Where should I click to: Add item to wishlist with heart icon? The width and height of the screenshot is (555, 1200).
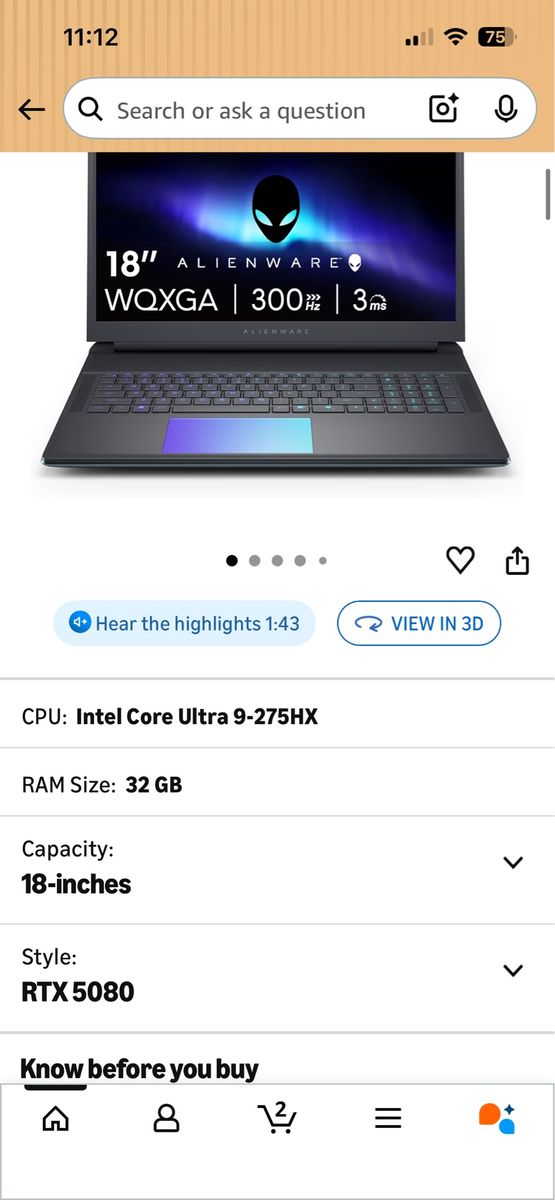(x=460, y=561)
